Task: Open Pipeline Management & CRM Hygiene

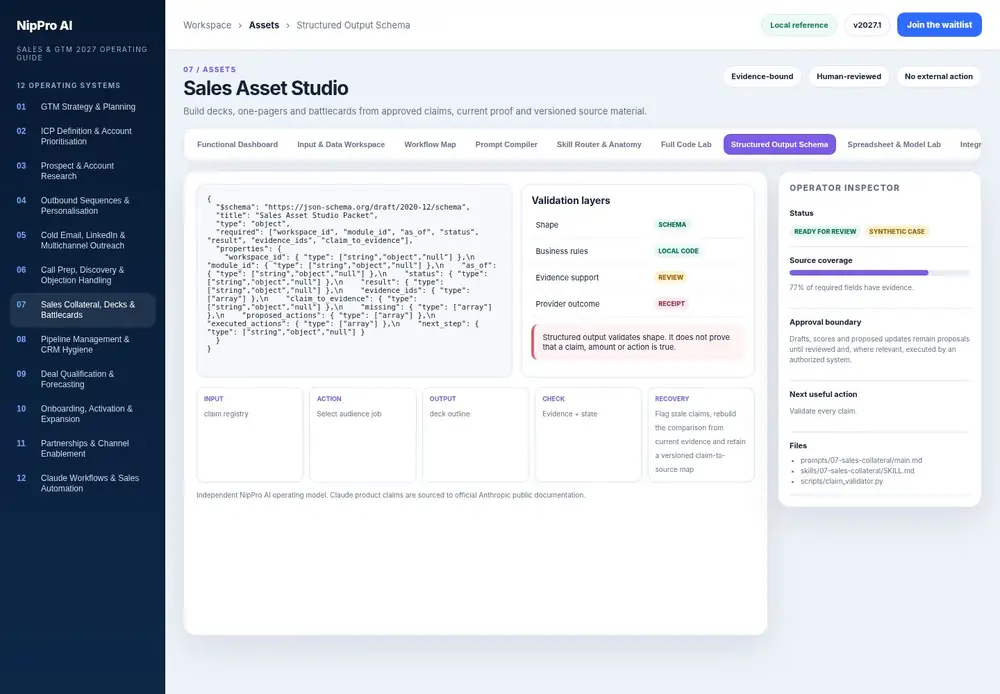Action: click(x=82, y=344)
